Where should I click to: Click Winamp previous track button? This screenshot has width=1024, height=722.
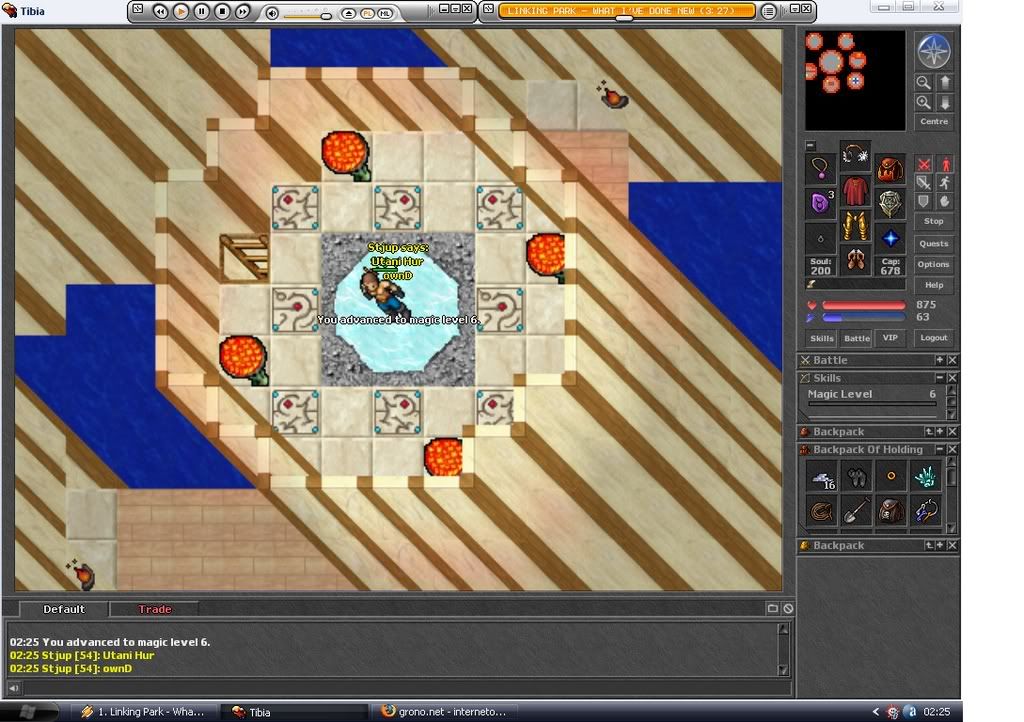[160, 11]
